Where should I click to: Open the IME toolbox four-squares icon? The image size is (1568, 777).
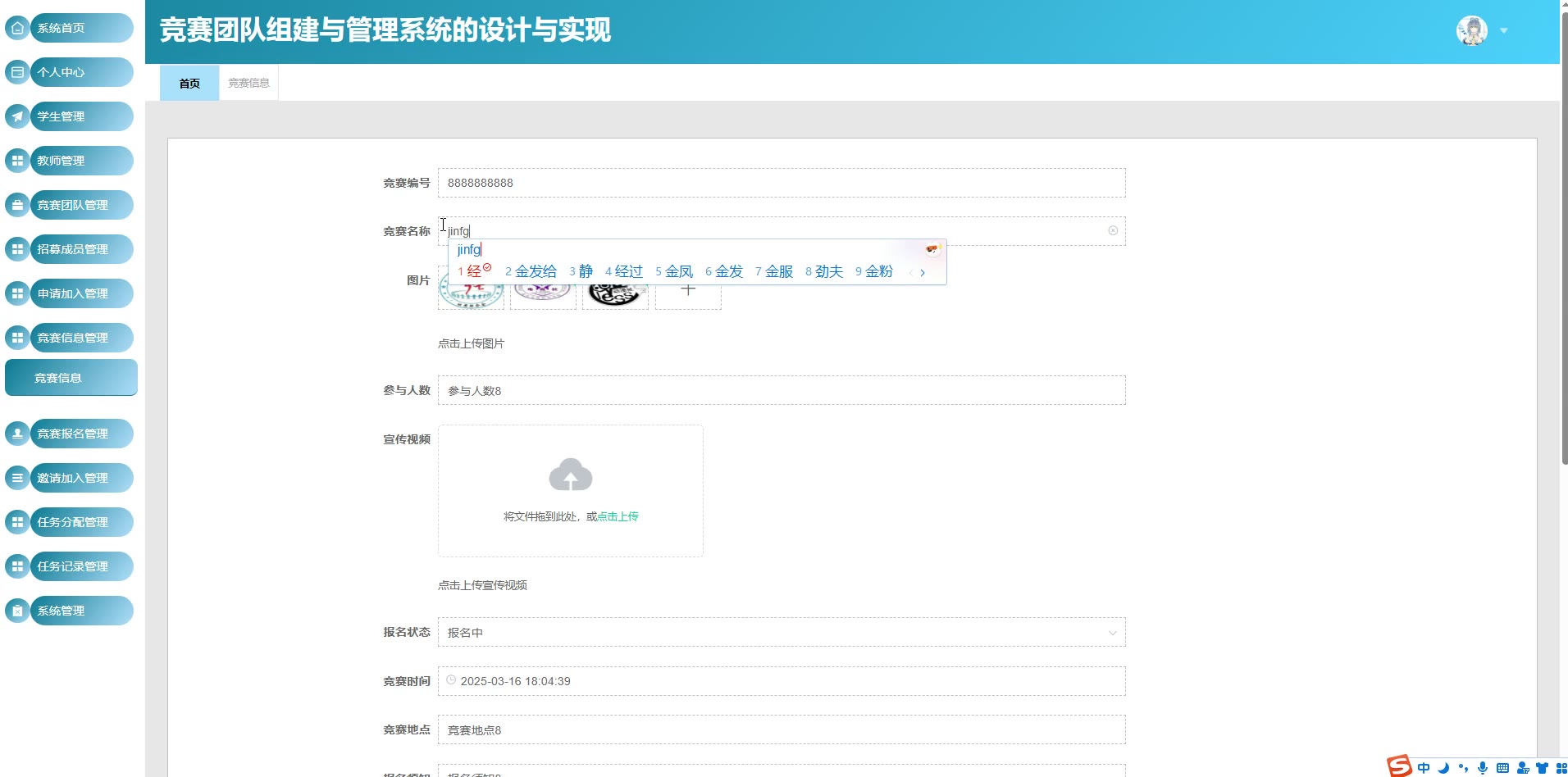point(1561,768)
